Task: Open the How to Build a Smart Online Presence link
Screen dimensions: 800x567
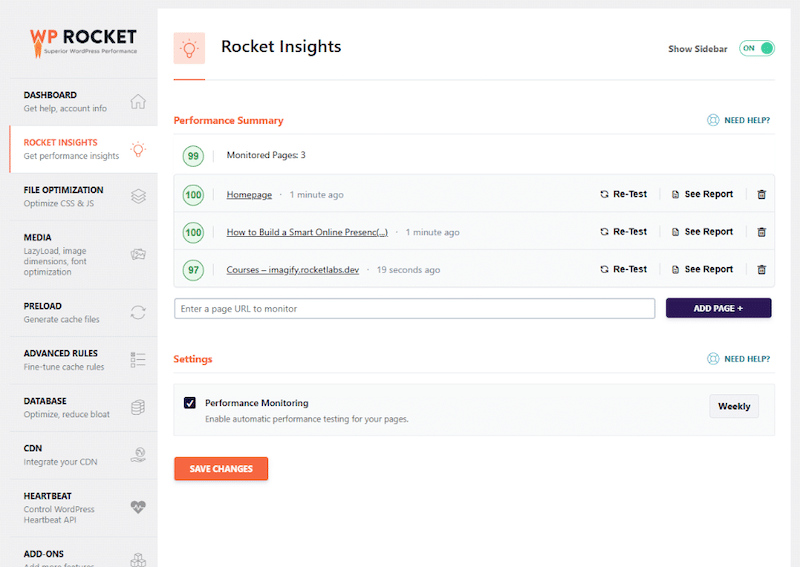Action: pos(306,232)
